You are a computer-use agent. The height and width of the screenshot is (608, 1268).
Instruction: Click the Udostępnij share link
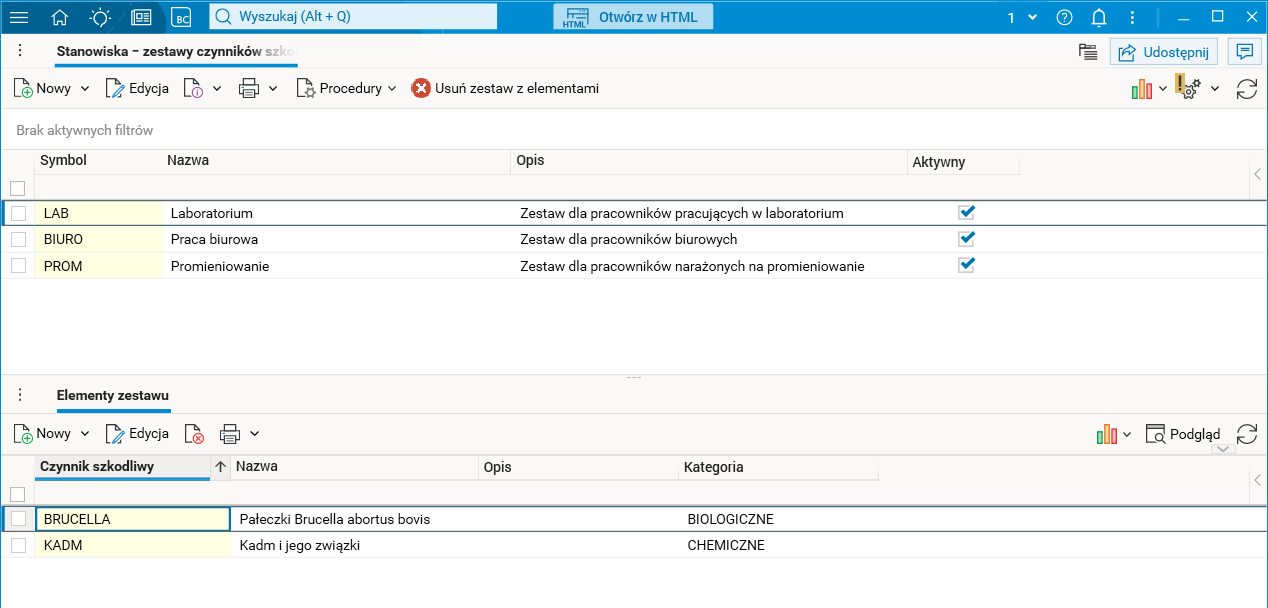pyautogui.click(x=1163, y=51)
